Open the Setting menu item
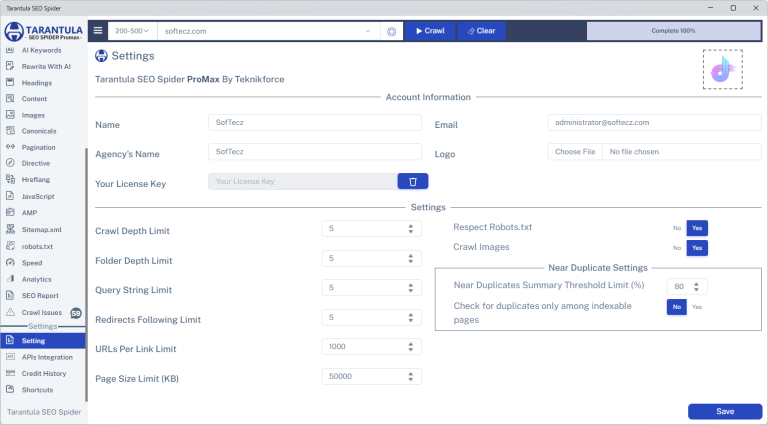Screen dimensions: 768x425 (x=43, y=341)
